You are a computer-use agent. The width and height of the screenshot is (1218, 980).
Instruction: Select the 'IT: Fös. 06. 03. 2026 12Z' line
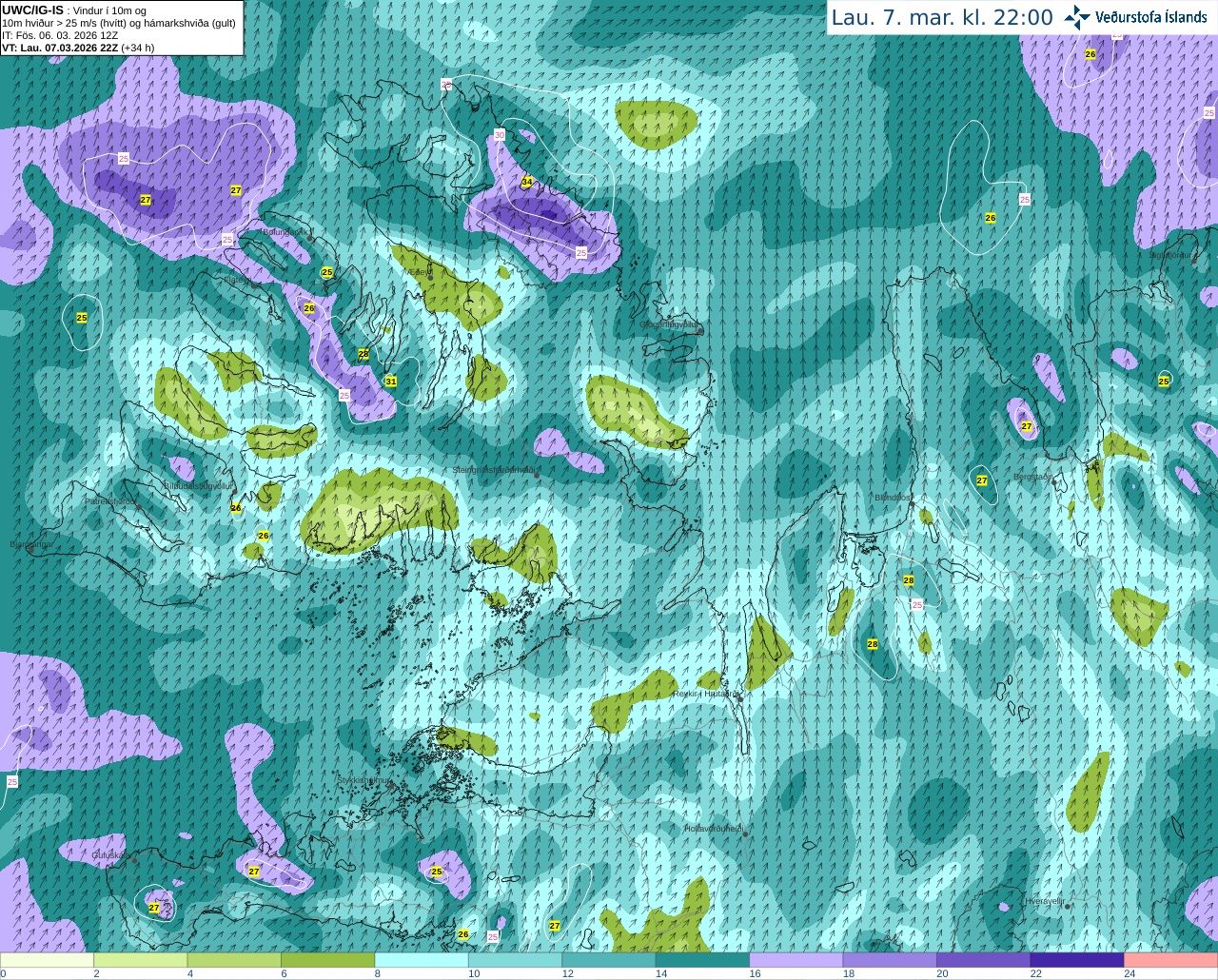pos(60,34)
